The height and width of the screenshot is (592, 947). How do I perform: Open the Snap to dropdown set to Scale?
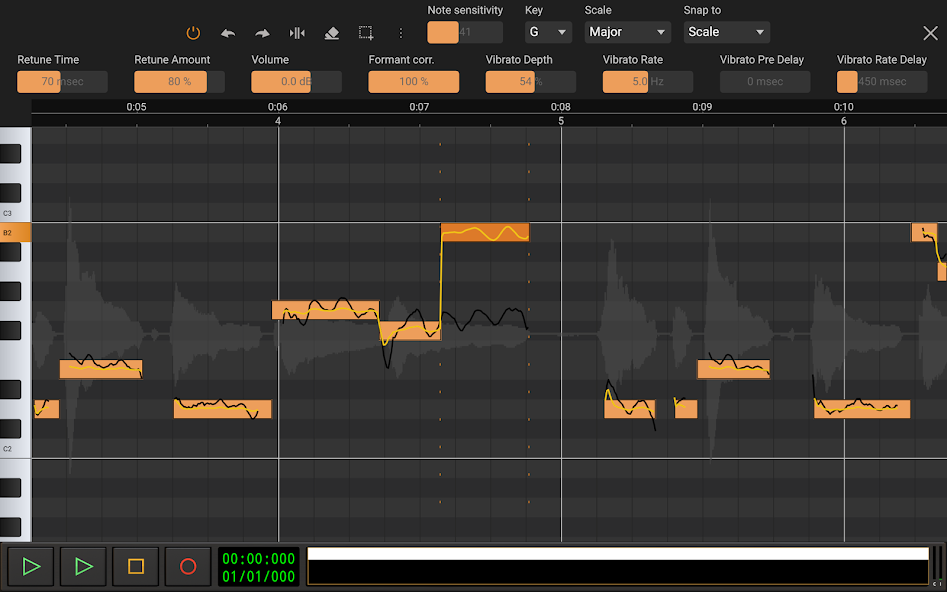coord(726,31)
